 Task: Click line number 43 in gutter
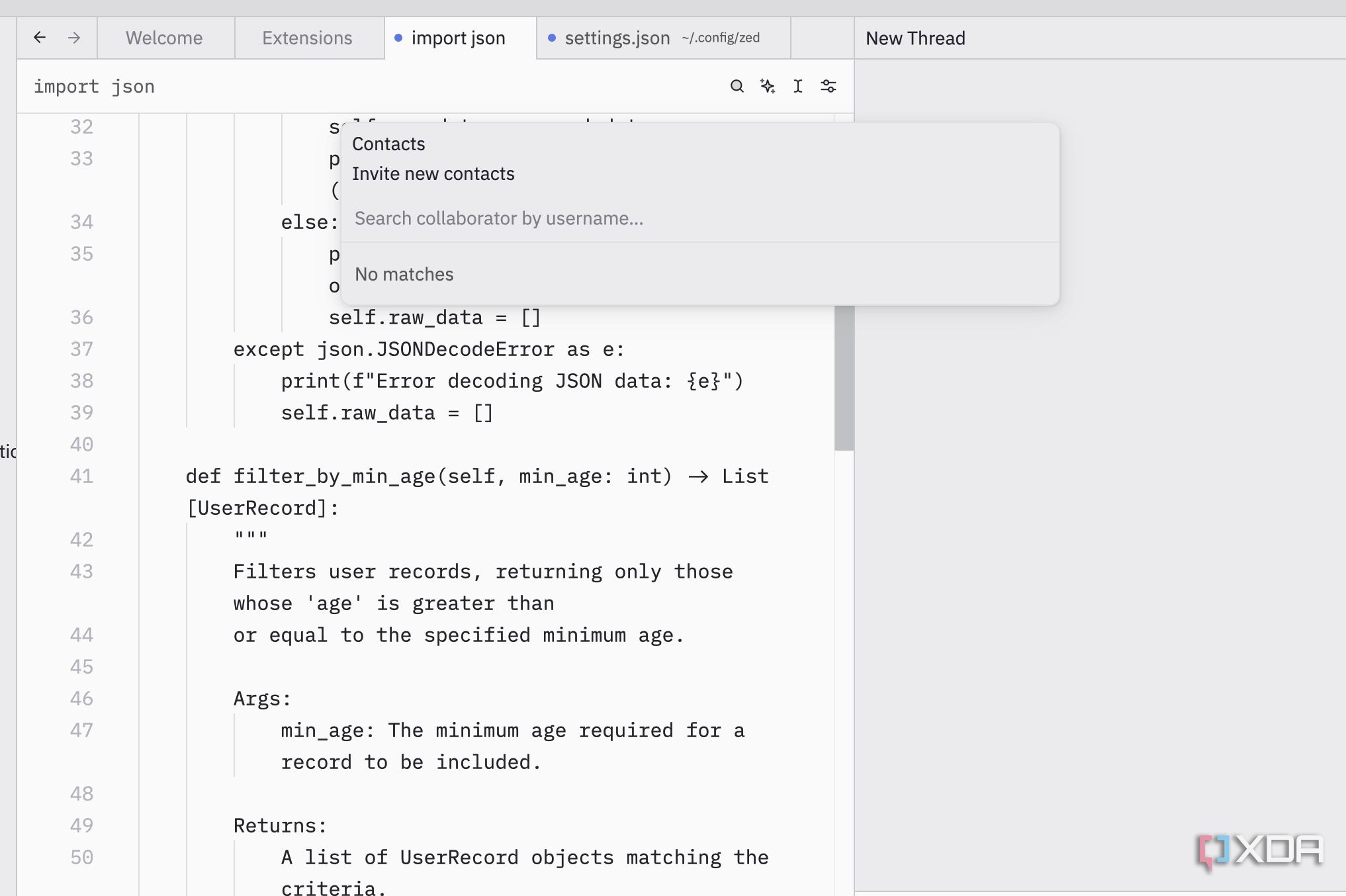[x=81, y=571]
